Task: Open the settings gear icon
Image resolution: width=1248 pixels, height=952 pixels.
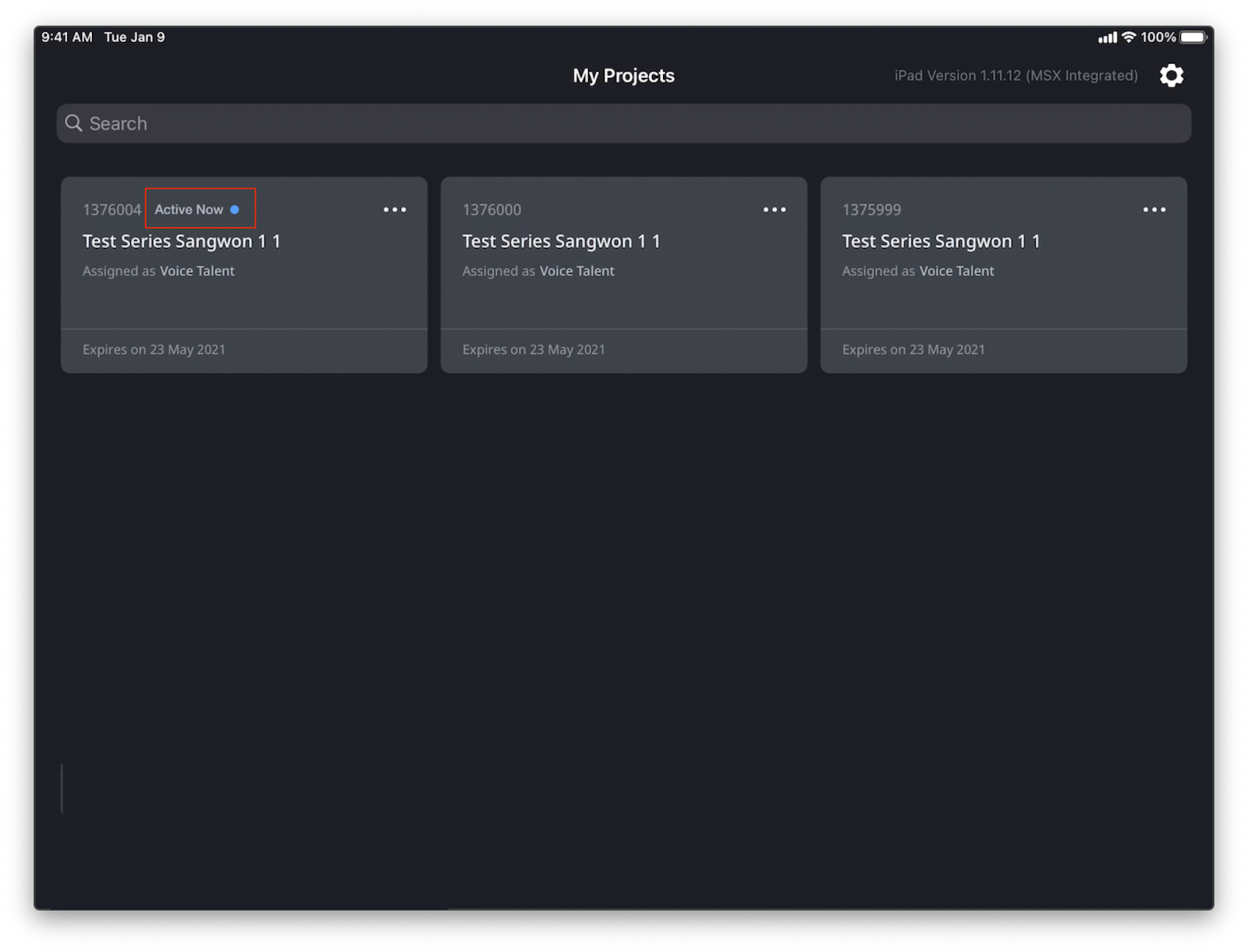Action: (x=1171, y=76)
